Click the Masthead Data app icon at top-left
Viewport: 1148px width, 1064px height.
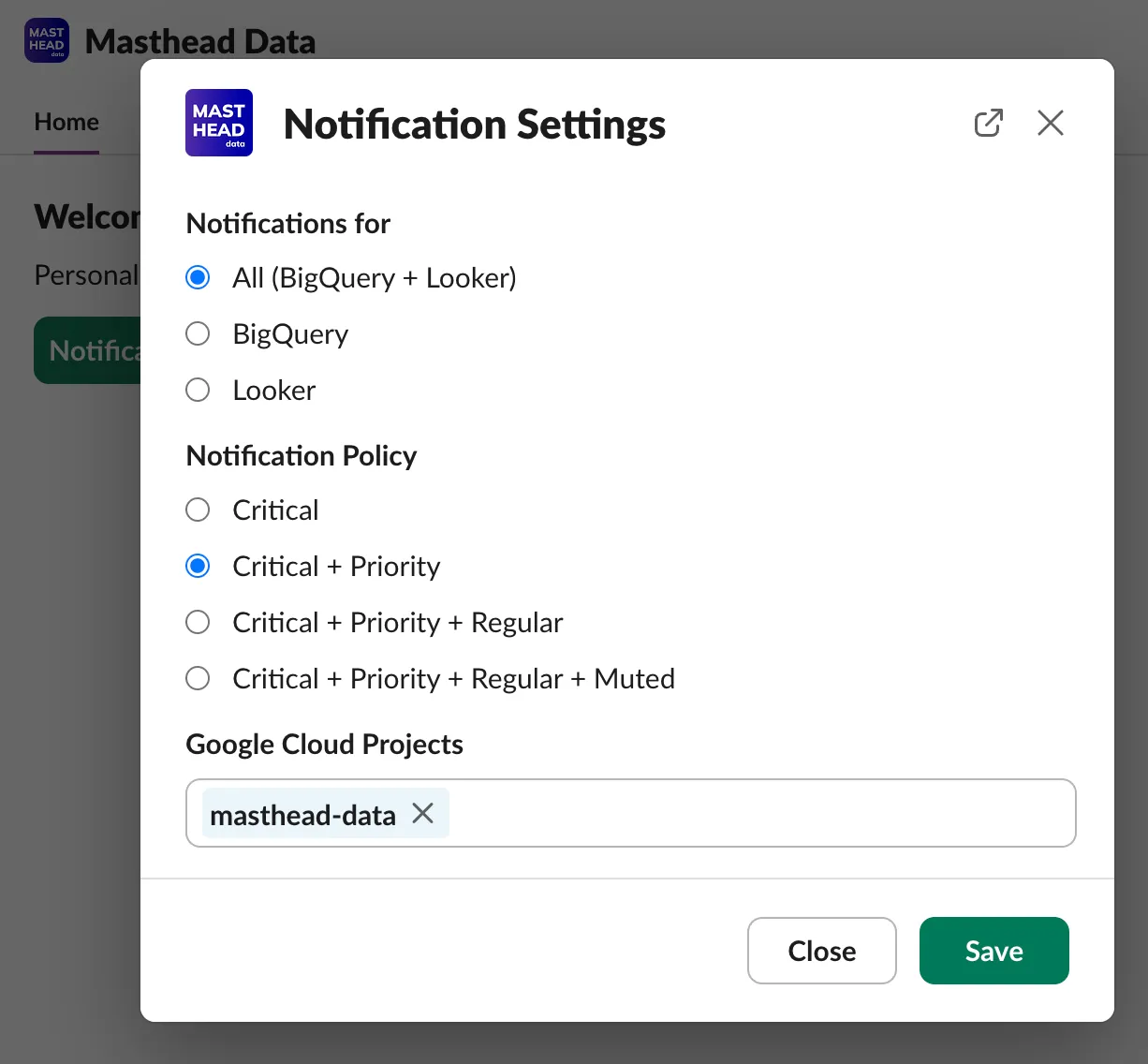click(x=47, y=41)
